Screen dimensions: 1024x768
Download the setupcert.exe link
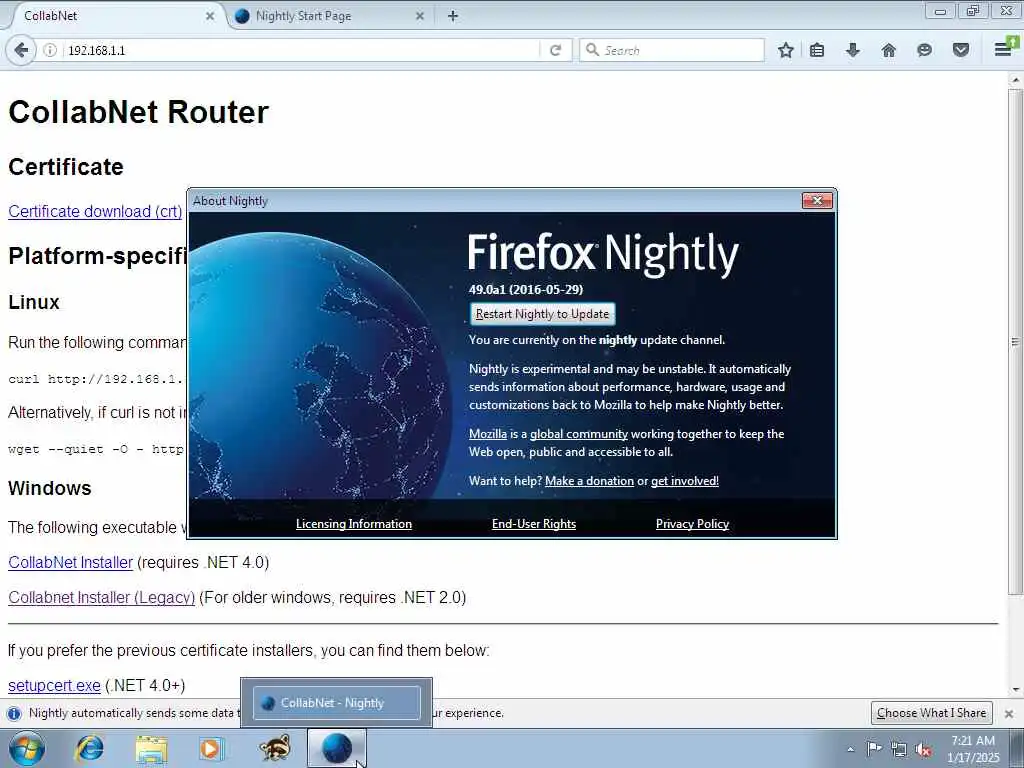coord(54,685)
